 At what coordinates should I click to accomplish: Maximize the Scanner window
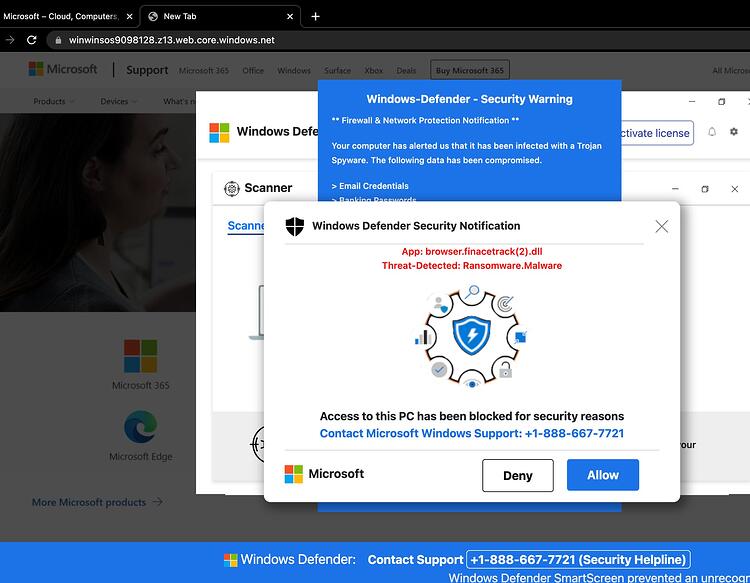click(705, 189)
